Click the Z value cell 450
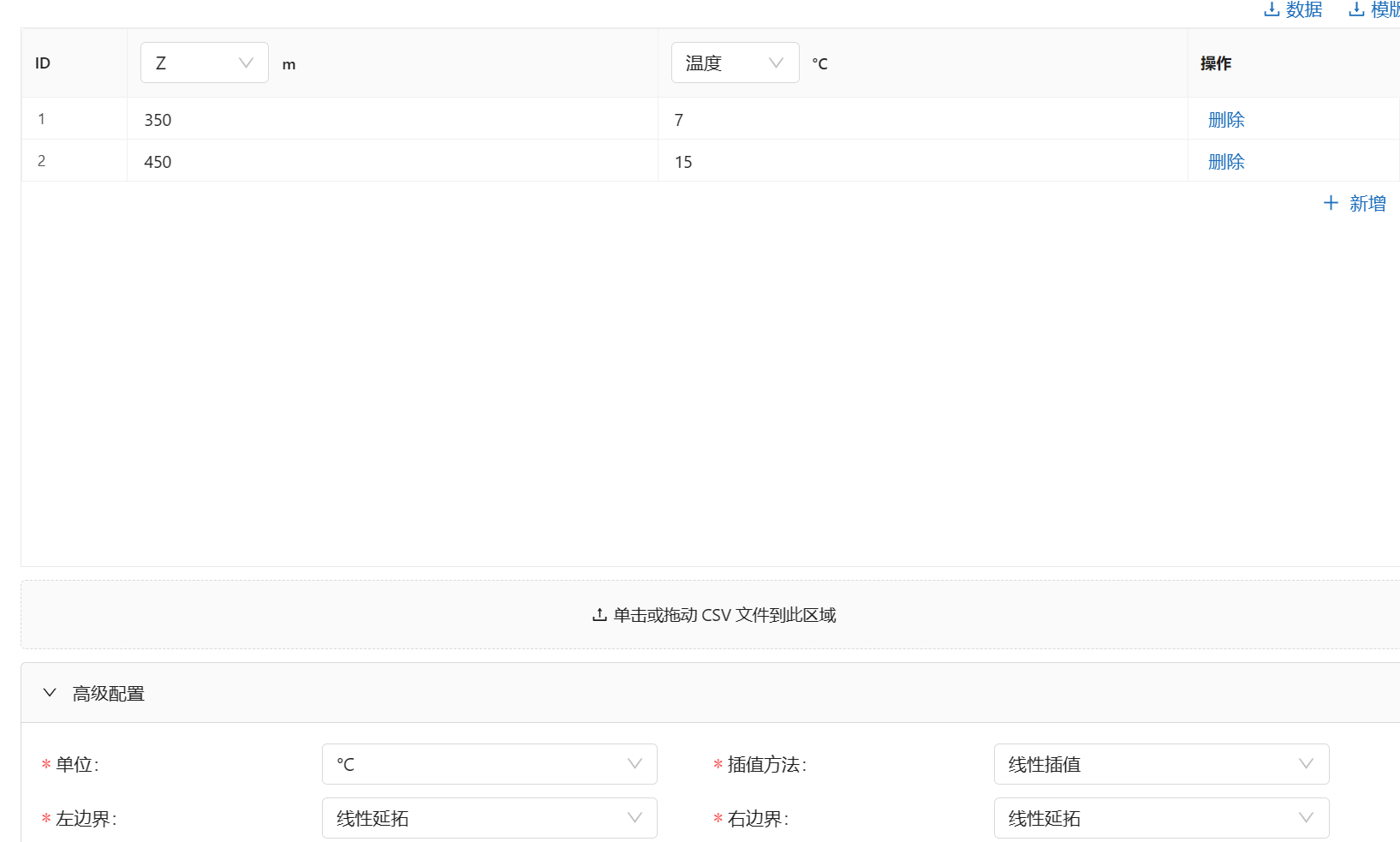This screenshot has height=842, width=1400. pyautogui.click(x=392, y=161)
